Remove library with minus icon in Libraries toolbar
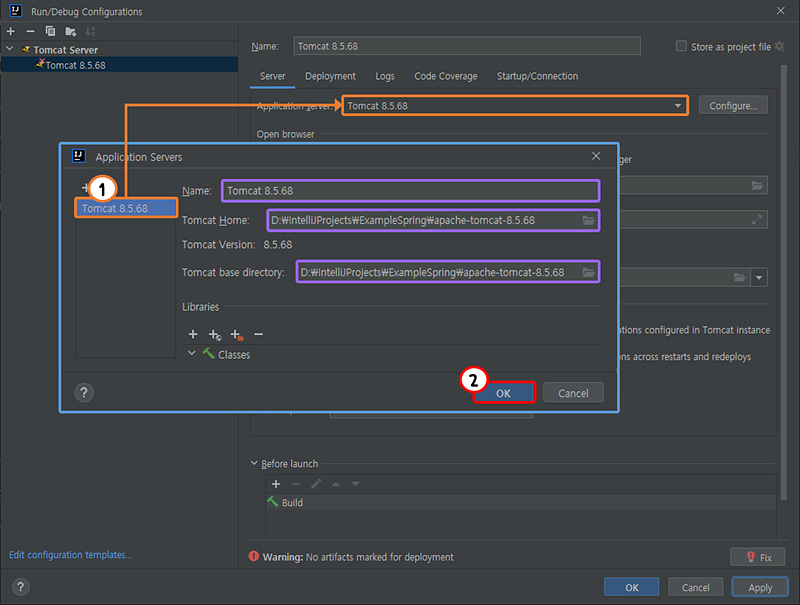 [x=259, y=334]
